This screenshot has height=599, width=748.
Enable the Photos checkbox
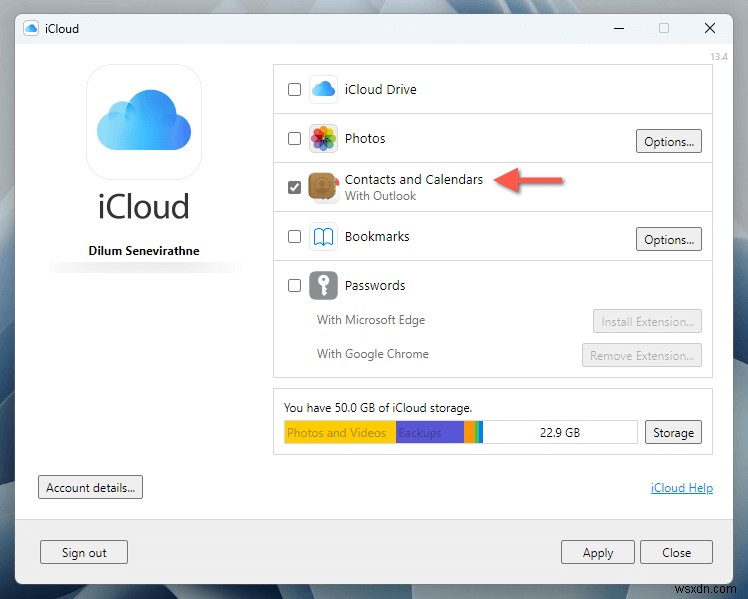[294, 138]
